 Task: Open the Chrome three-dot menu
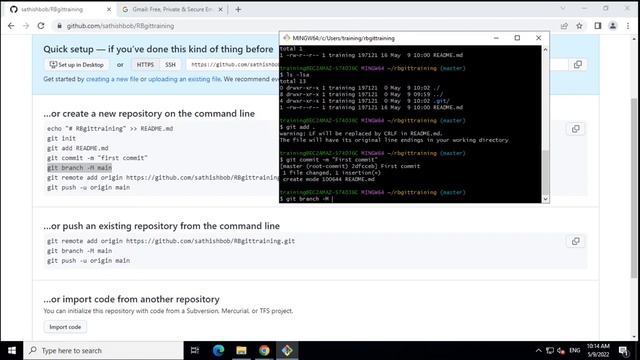click(628, 26)
